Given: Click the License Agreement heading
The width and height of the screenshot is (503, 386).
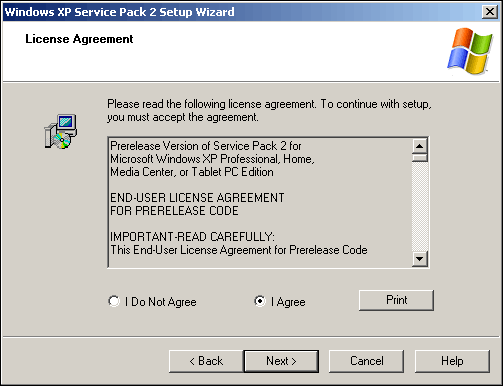Looking at the screenshot, I should (79, 39).
